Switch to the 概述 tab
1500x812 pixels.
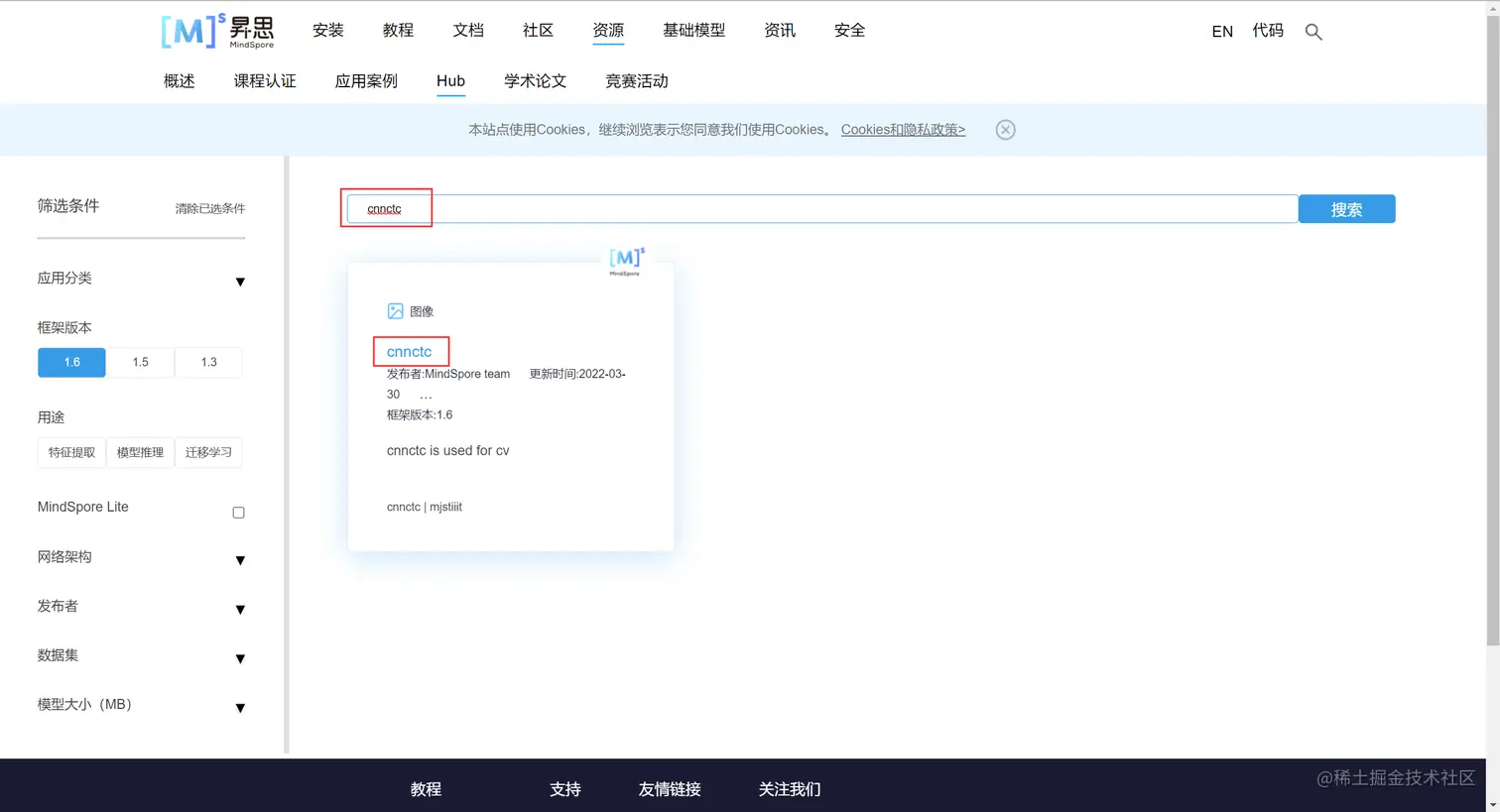[x=179, y=81]
